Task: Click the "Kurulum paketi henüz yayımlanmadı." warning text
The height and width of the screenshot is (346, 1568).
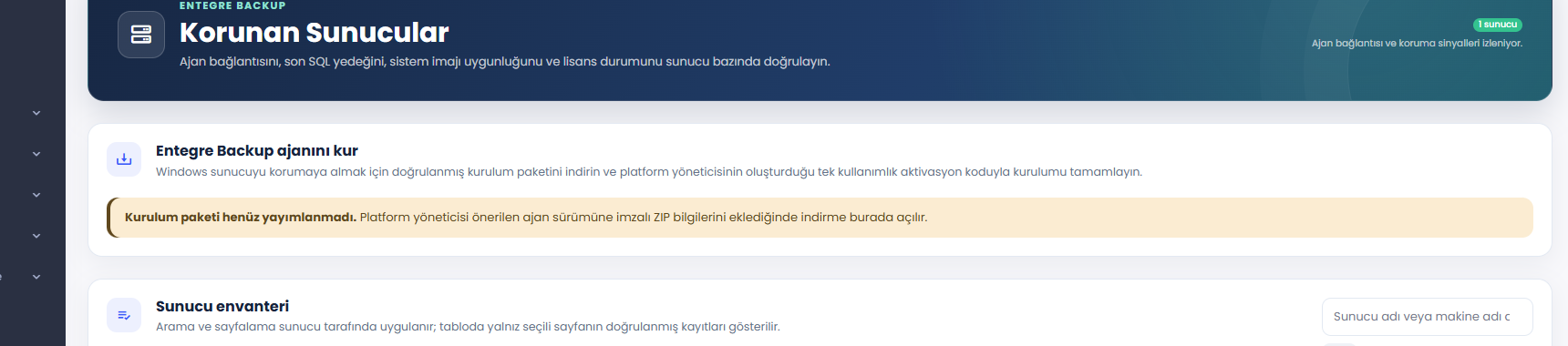Action: click(241, 218)
